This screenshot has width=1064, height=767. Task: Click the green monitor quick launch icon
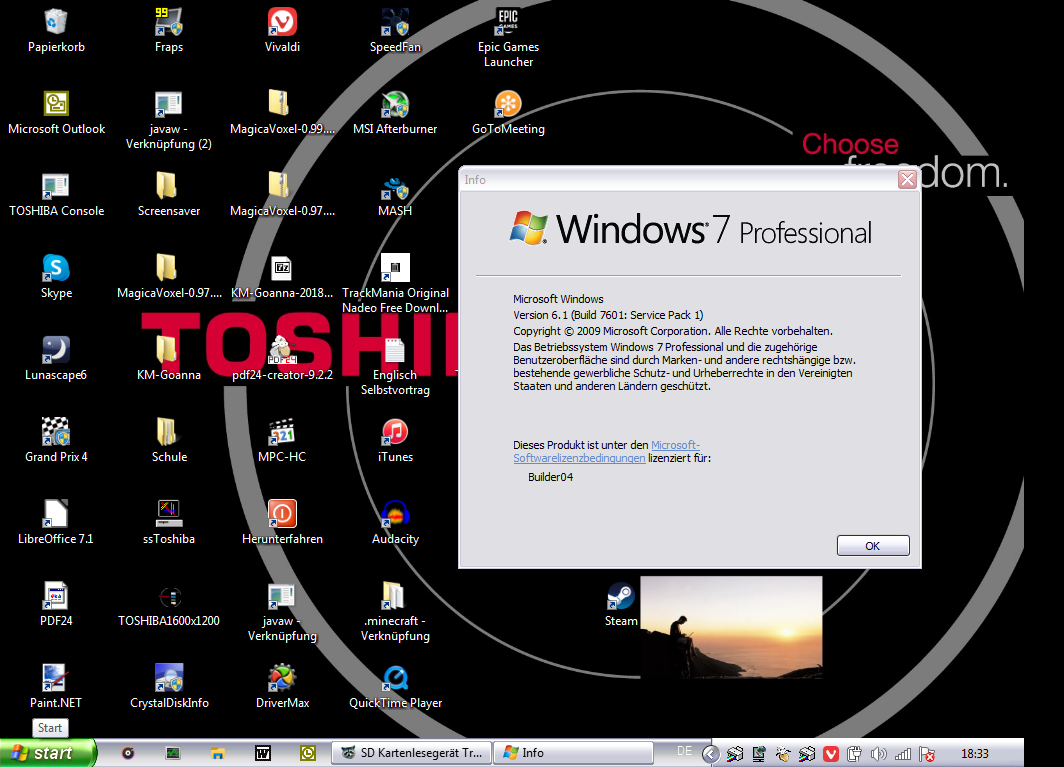tap(173, 753)
